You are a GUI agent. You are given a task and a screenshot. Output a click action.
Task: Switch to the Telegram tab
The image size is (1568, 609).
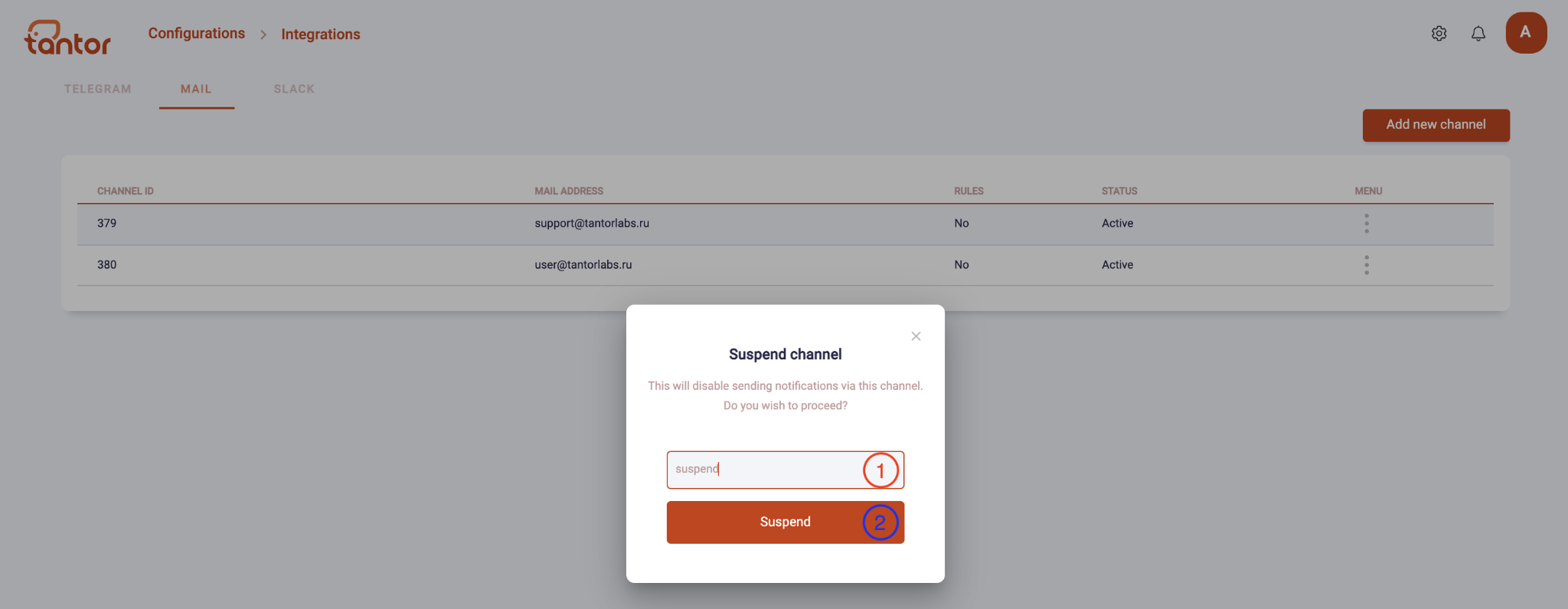click(98, 89)
